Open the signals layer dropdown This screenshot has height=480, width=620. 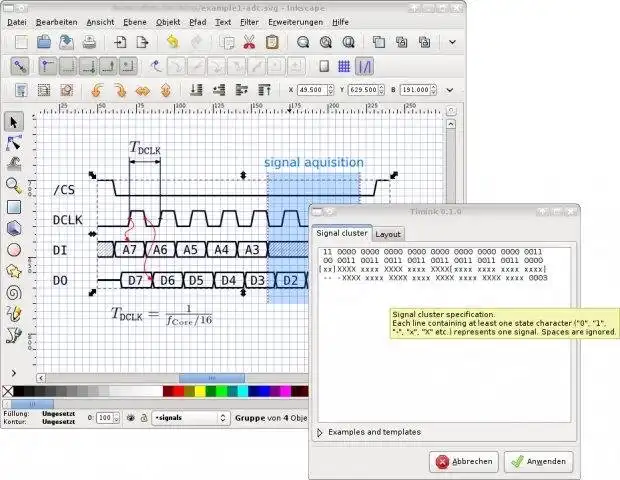[x=191, y=418]
